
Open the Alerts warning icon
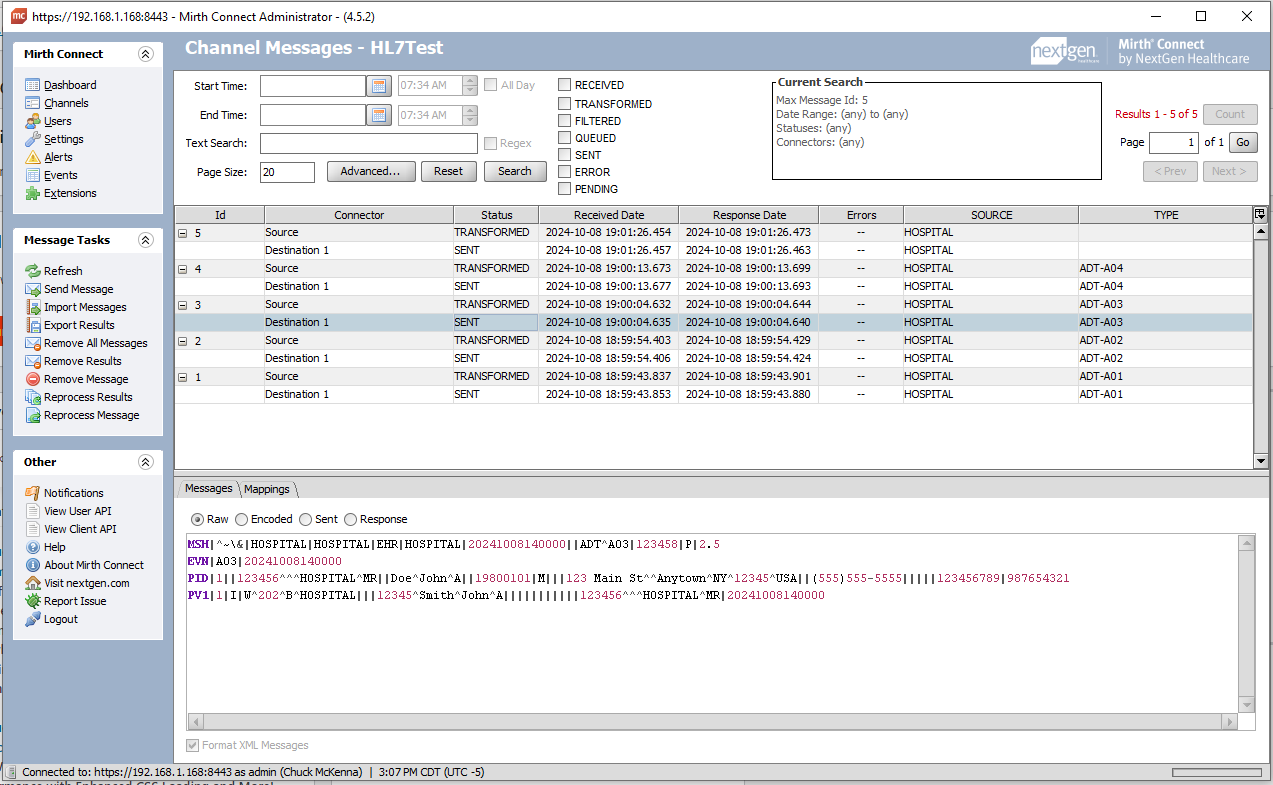[33, 157]
